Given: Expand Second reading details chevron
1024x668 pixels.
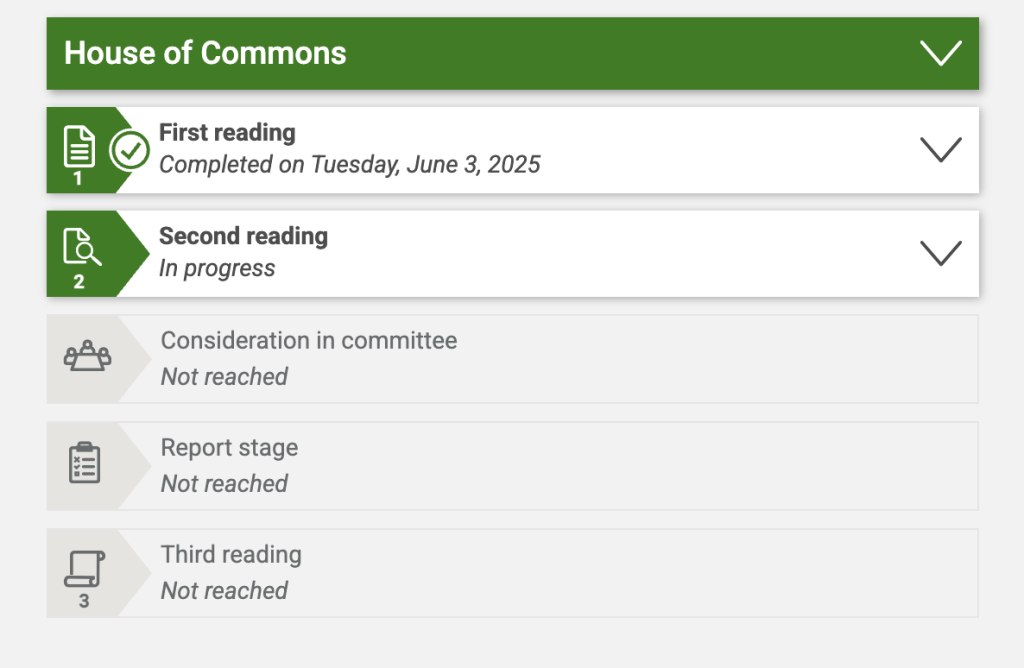Looking at the screenshot, I should [x=940, y=253].
